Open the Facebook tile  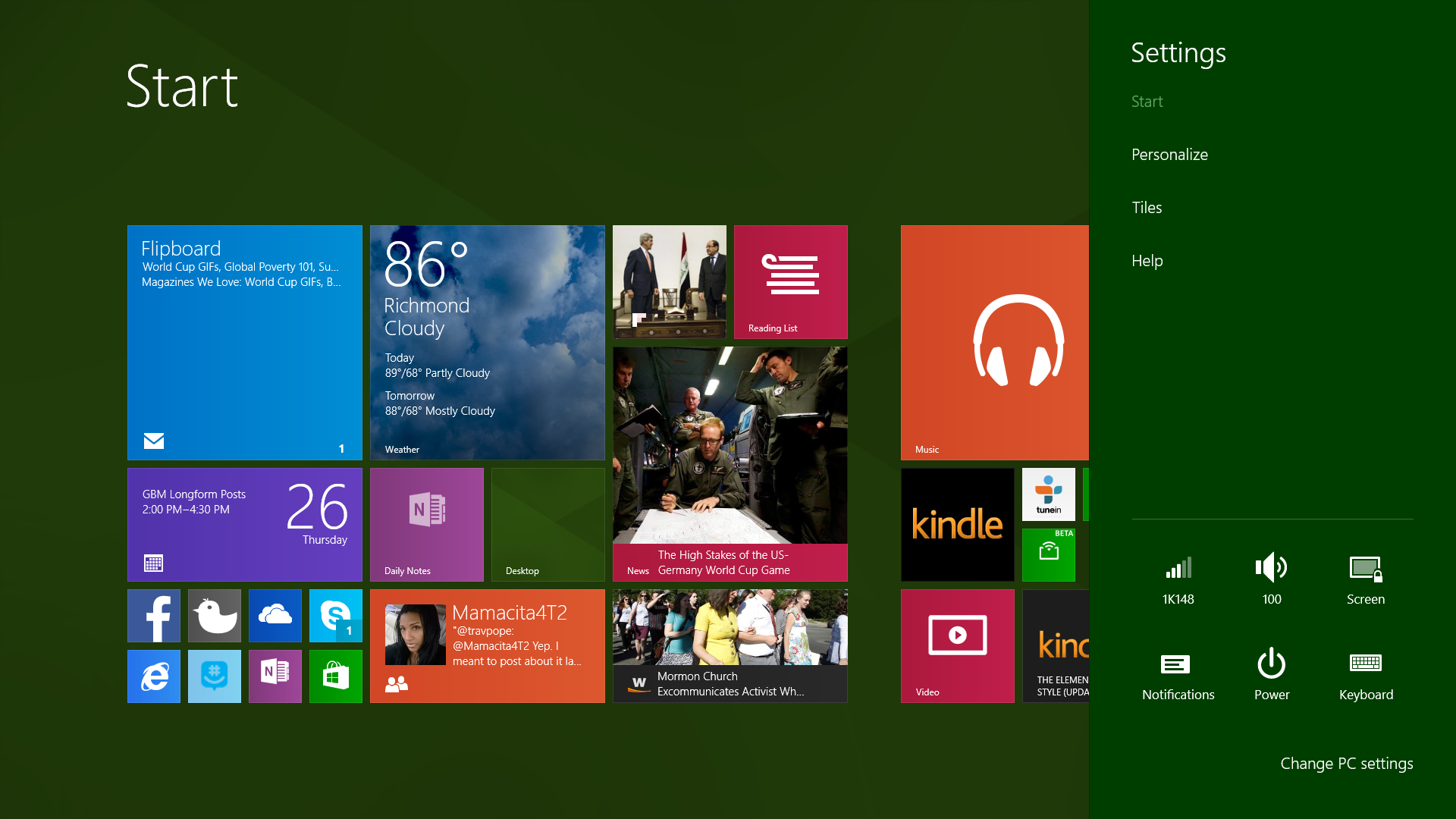tap(153, 615)
